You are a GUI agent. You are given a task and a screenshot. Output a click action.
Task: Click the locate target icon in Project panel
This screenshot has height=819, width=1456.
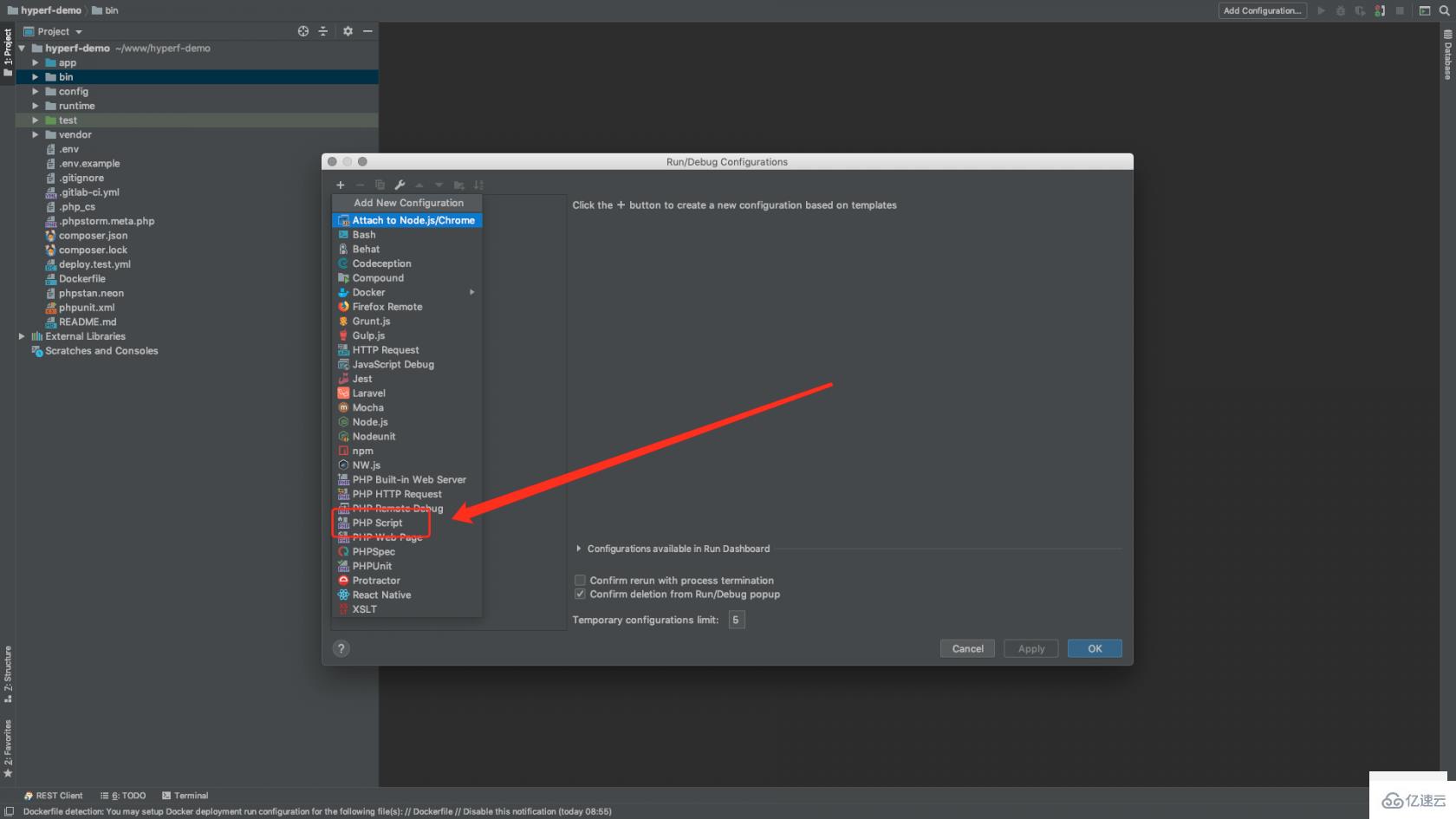(x=303, y=31)
